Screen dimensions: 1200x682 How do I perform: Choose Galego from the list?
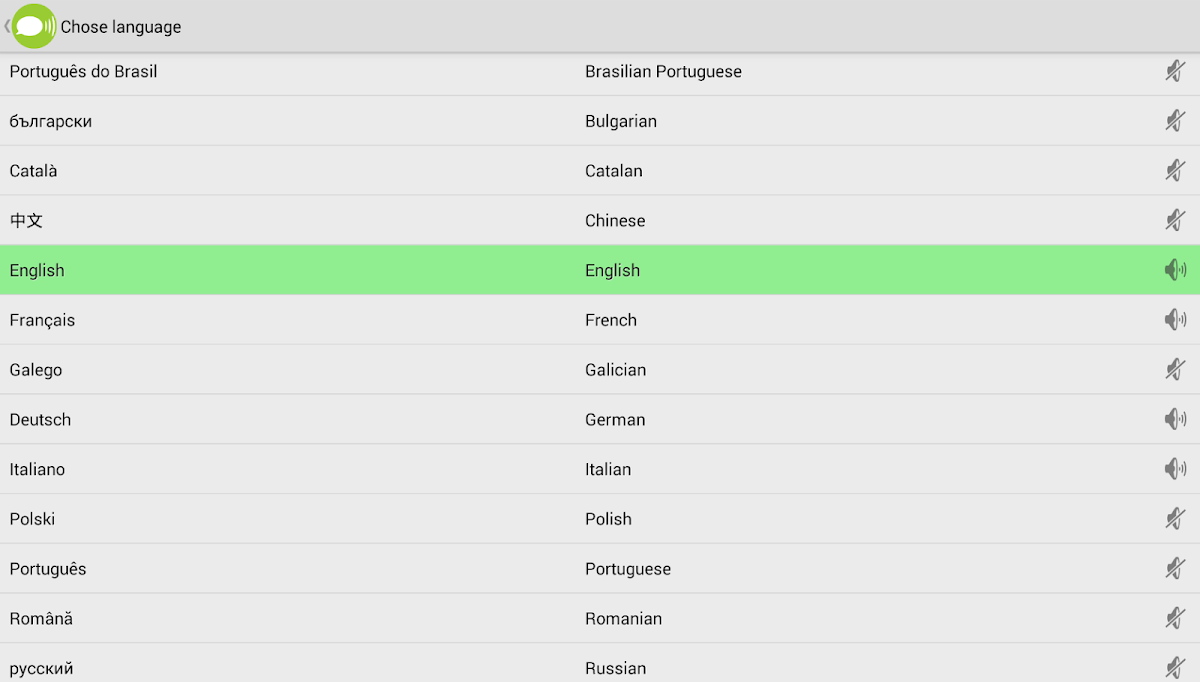coord(36,370)
